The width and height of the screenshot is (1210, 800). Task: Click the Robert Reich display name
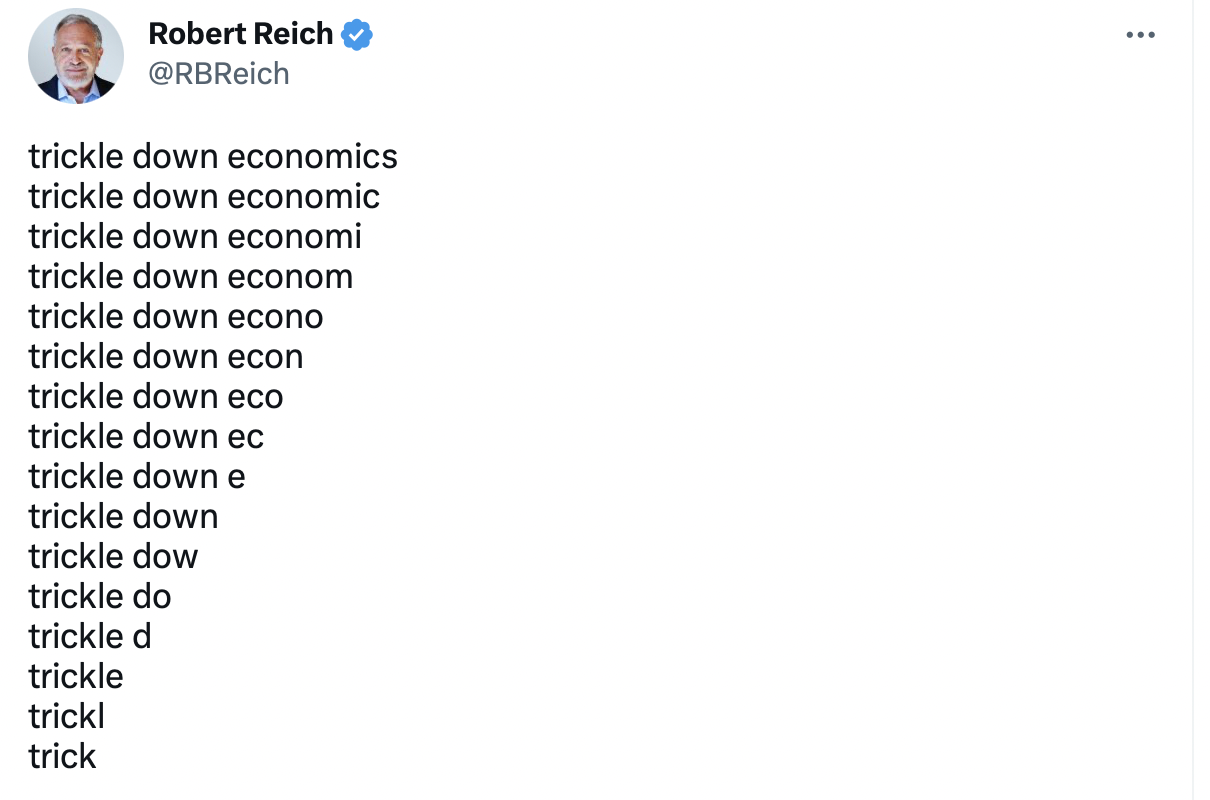(x=240, y=34)
